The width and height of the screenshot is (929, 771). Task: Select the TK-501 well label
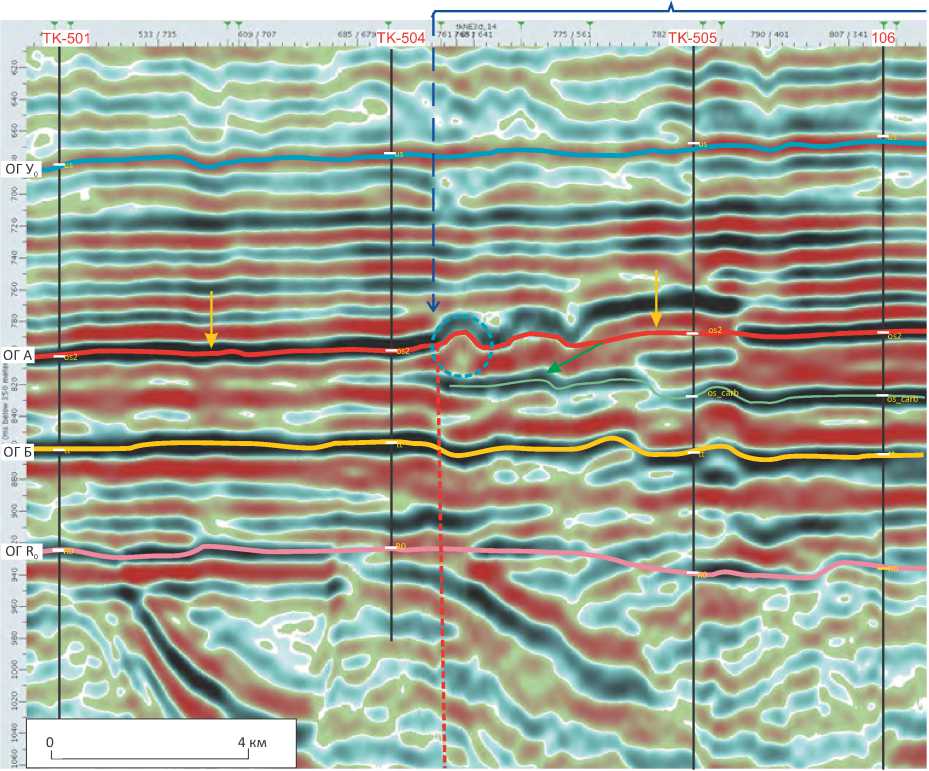[x=66, y=39]
